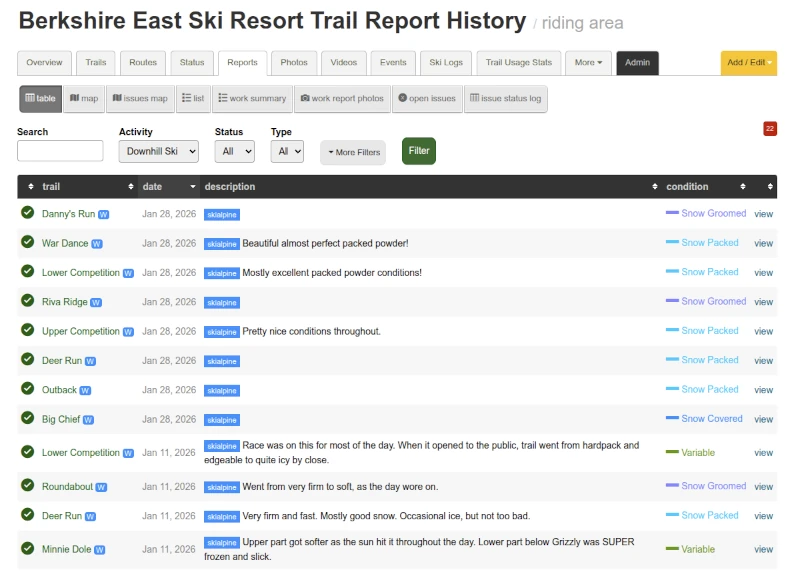Click the green check icon beside Danny's Run
The height and width of the screenshot is (574, 800).
pyautogui.click(x=28, y=213)
